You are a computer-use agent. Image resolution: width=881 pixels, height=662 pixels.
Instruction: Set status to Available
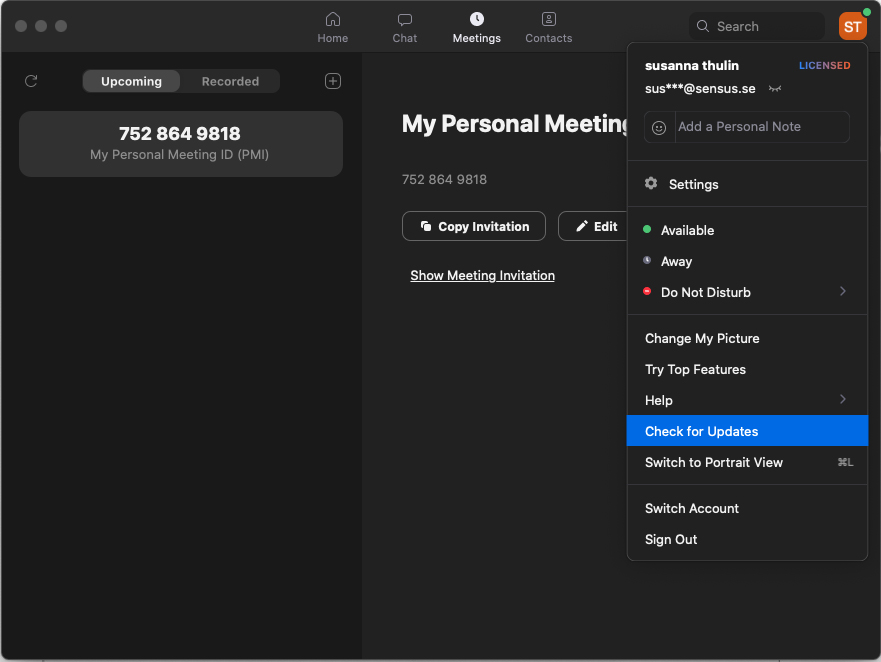coord(747,230)
